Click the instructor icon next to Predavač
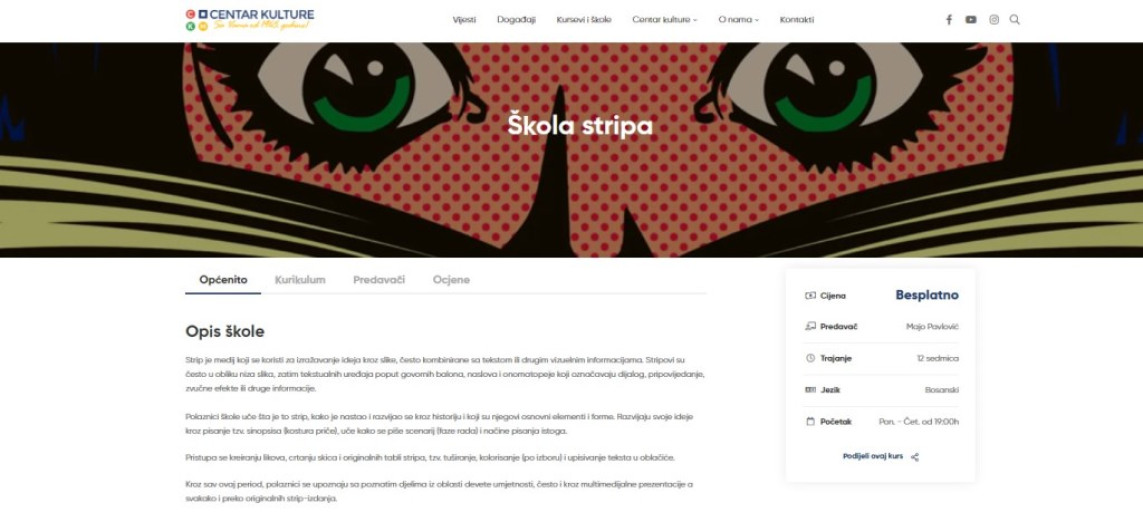This screenshot has width=1143, height=522. tap(810, 327)
